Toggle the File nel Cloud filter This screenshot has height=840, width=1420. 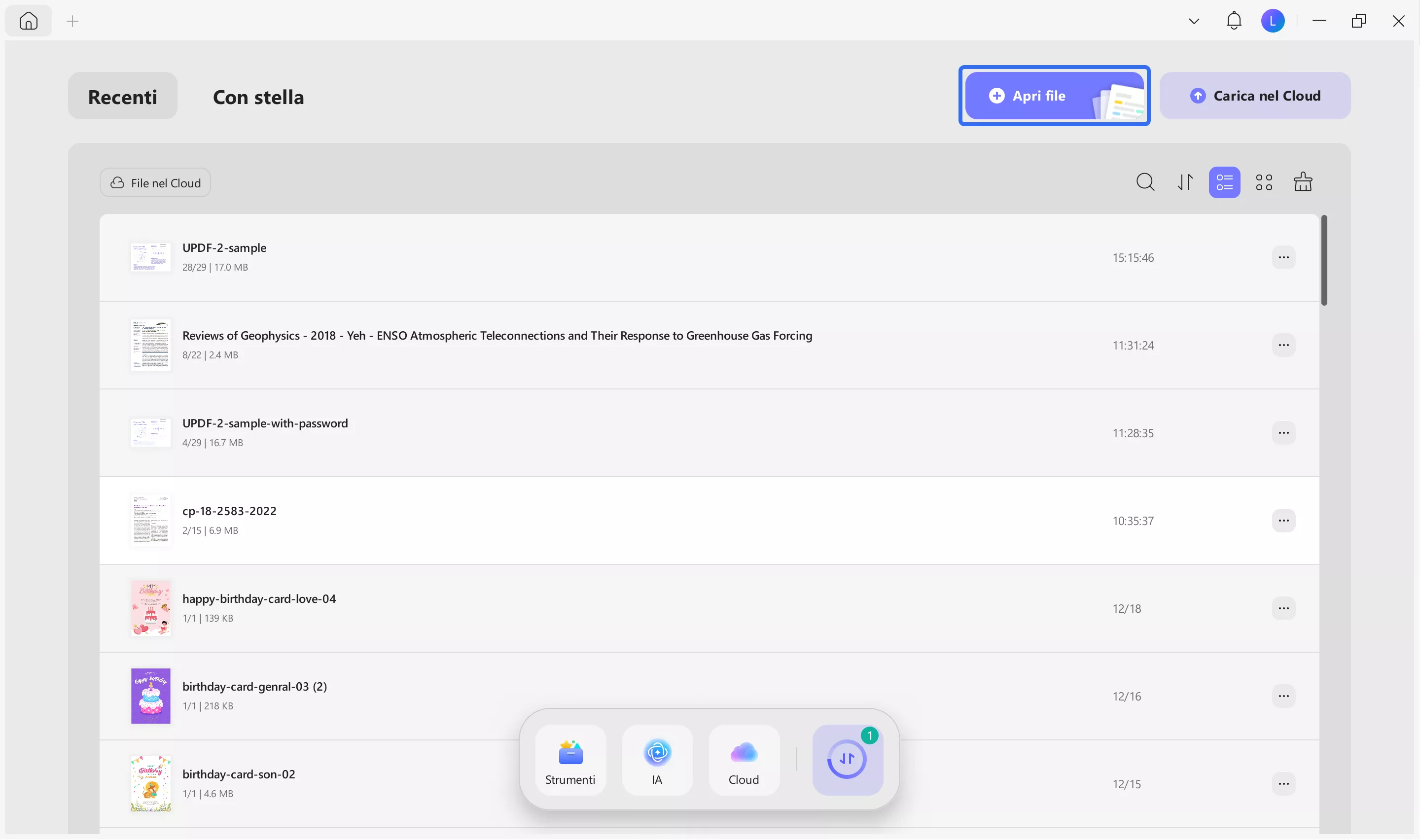pos(155,183)
